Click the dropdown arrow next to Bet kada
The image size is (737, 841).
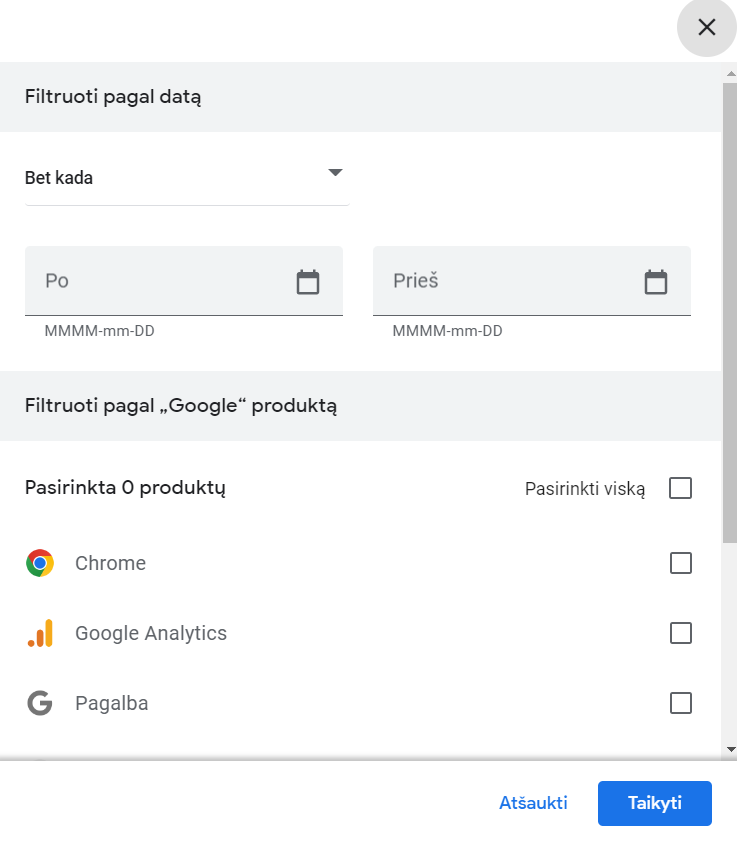click(x=335, y=172)
